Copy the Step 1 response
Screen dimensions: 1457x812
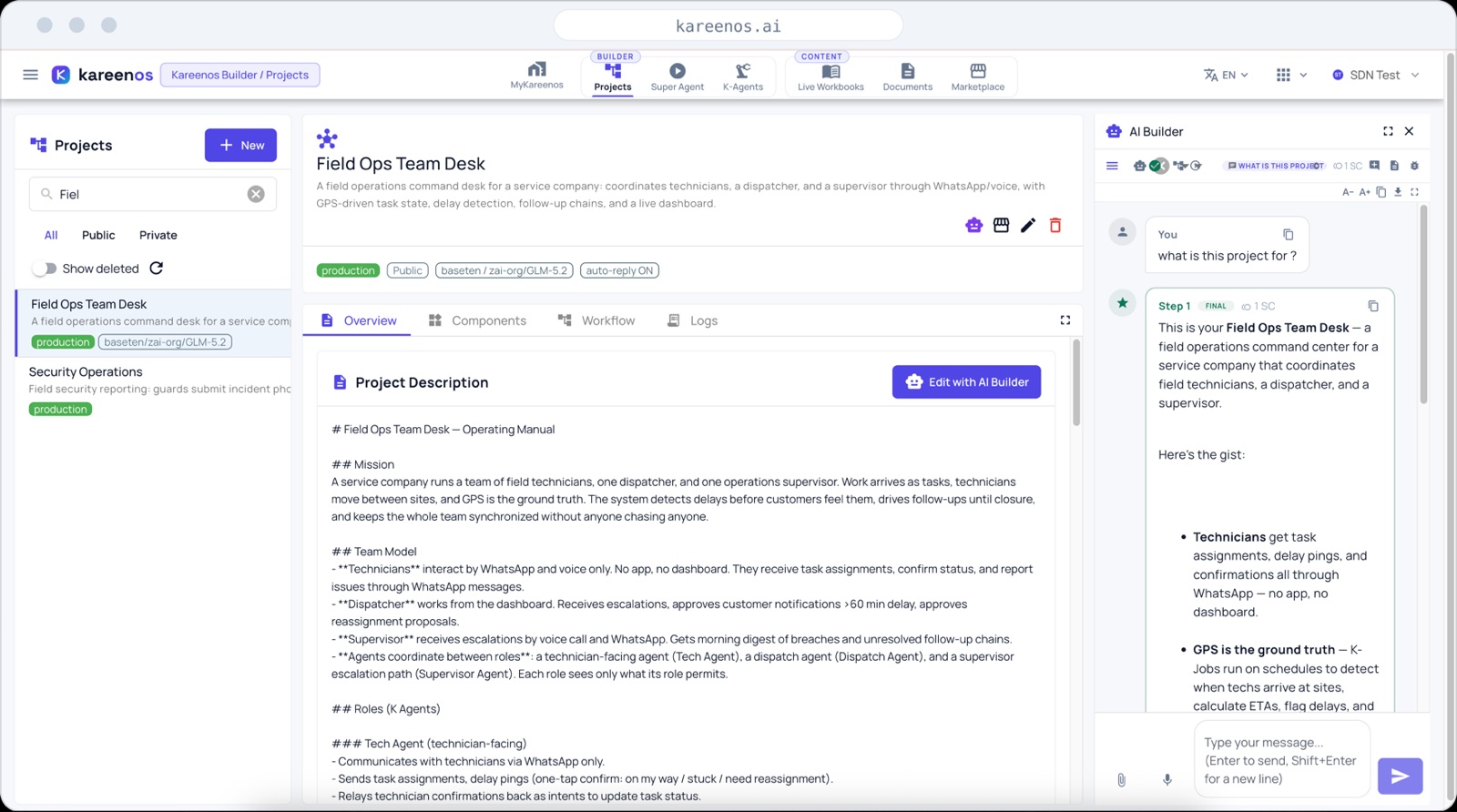tap(1373, 306)
